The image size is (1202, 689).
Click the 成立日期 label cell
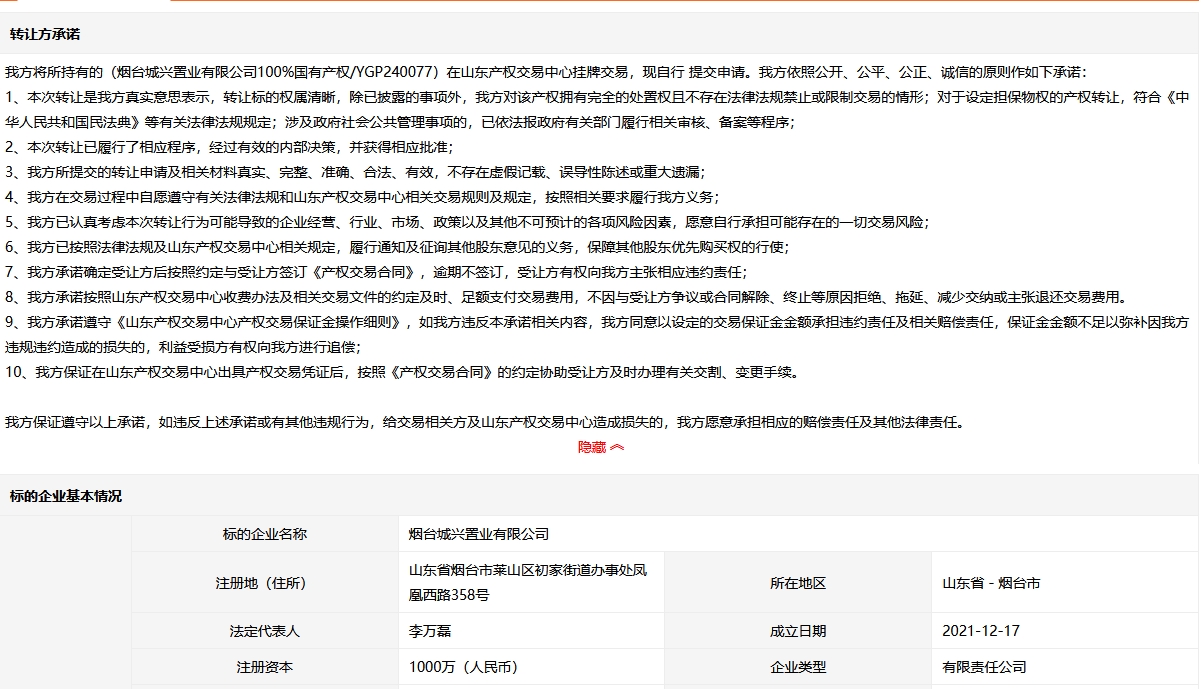(x=798, y=631)
